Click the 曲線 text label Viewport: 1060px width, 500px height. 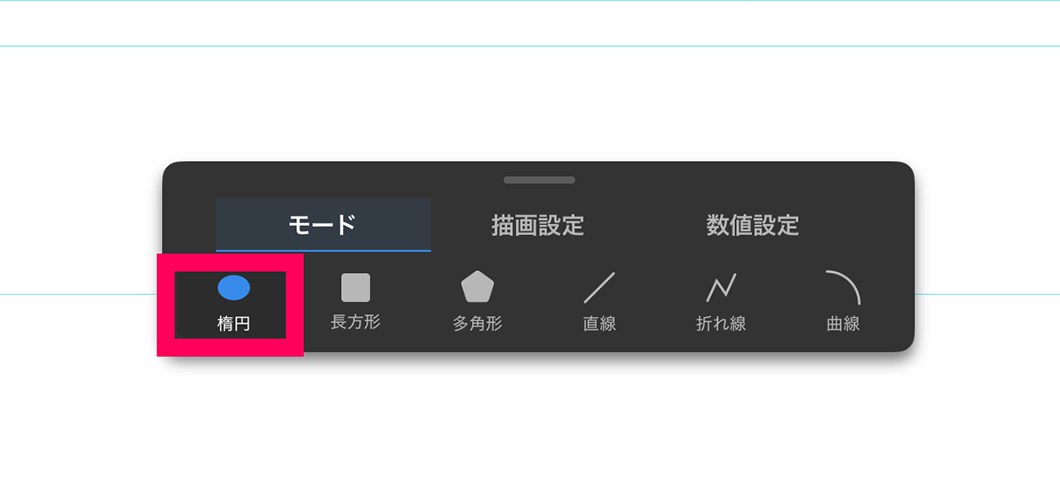[843, 324]
